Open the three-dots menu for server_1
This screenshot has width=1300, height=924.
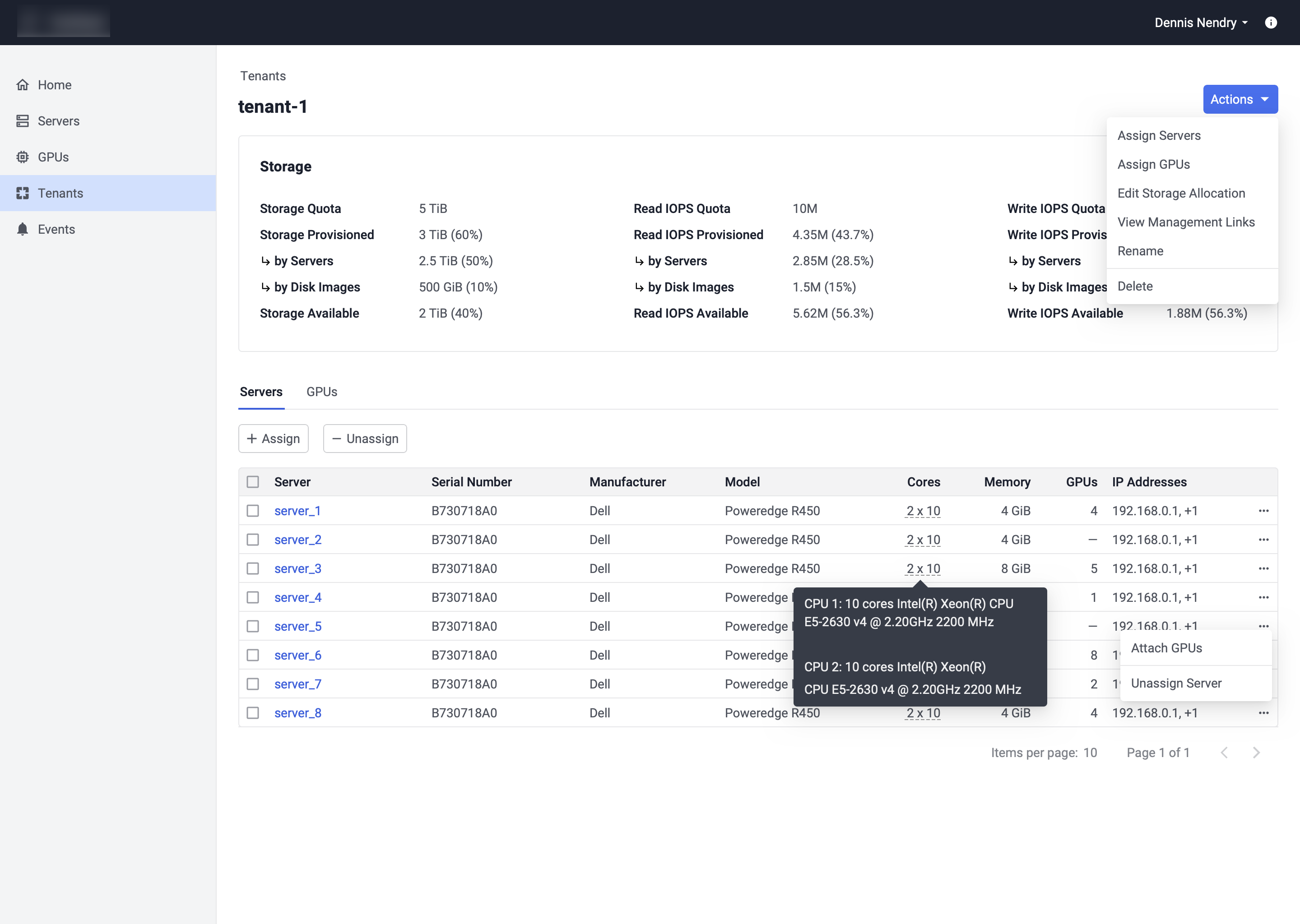pyautogui.click(x=1263, y=511)
